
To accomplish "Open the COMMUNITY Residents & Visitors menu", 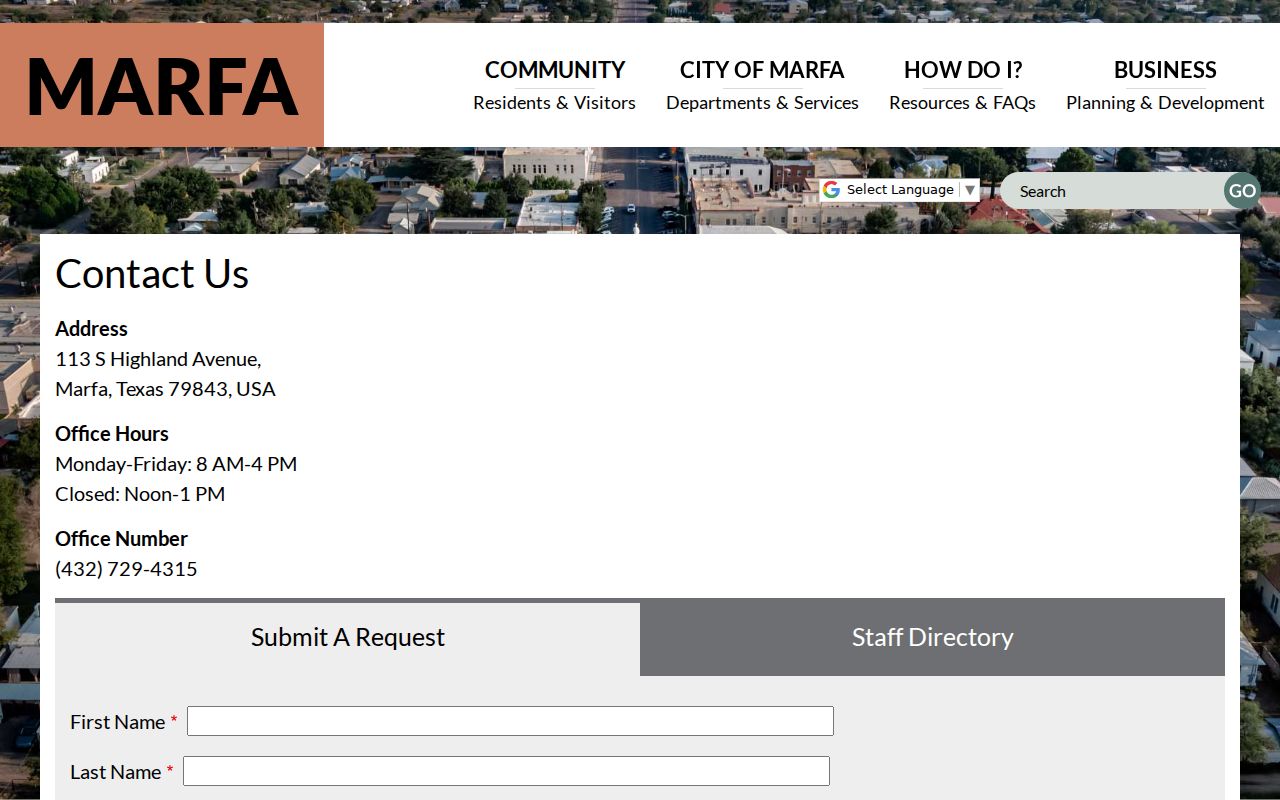I will pyautogui.click(x=554, y=85).
